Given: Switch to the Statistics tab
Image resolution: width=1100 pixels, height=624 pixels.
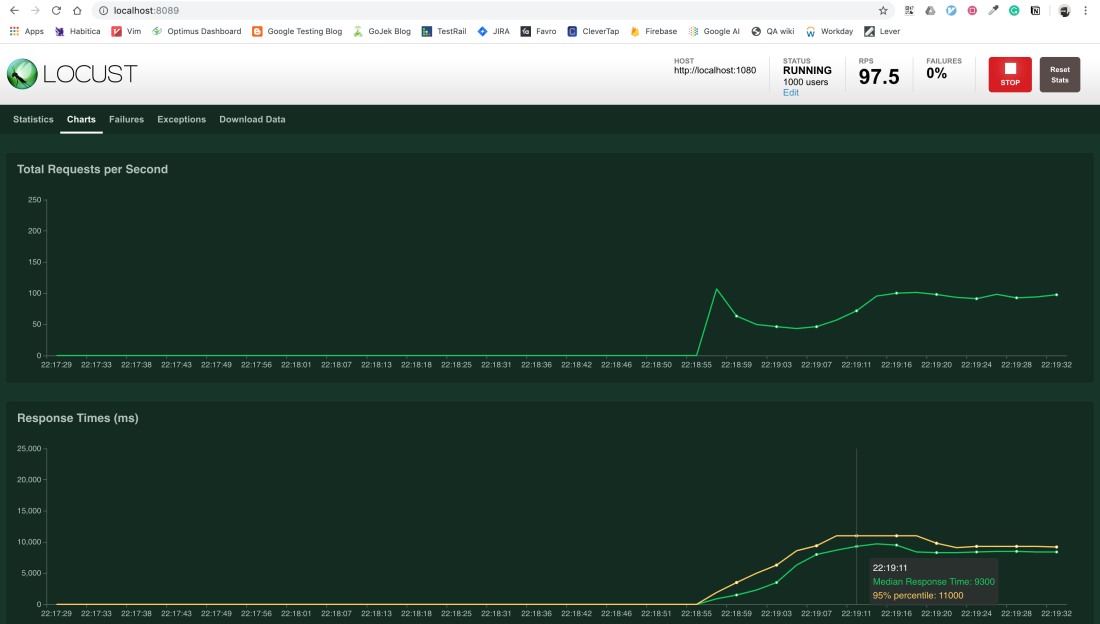Looking at the screenshot, I should [33, 119].
